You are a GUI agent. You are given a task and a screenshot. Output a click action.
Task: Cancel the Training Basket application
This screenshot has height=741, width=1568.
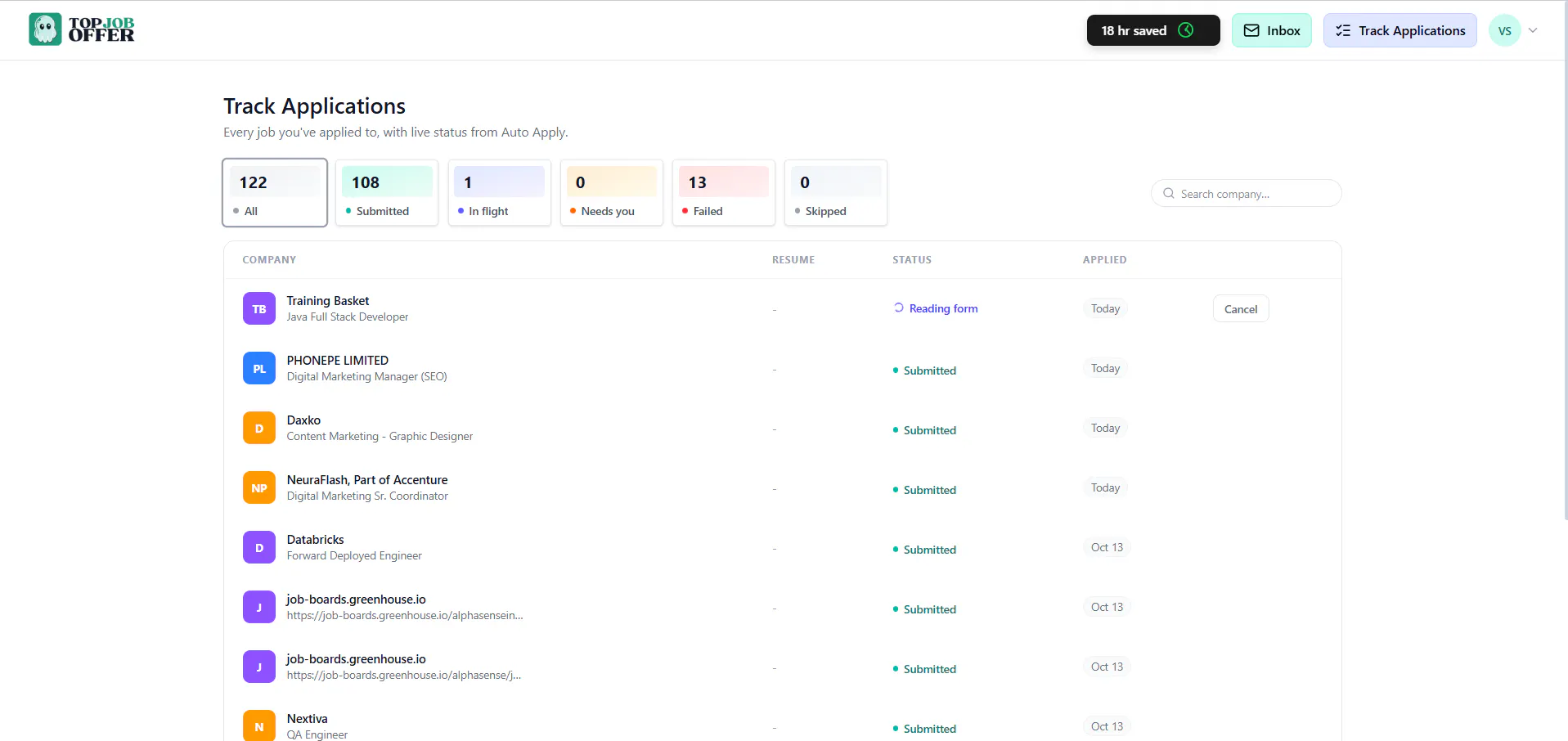pyautogui.click(x=1241, y=309)
